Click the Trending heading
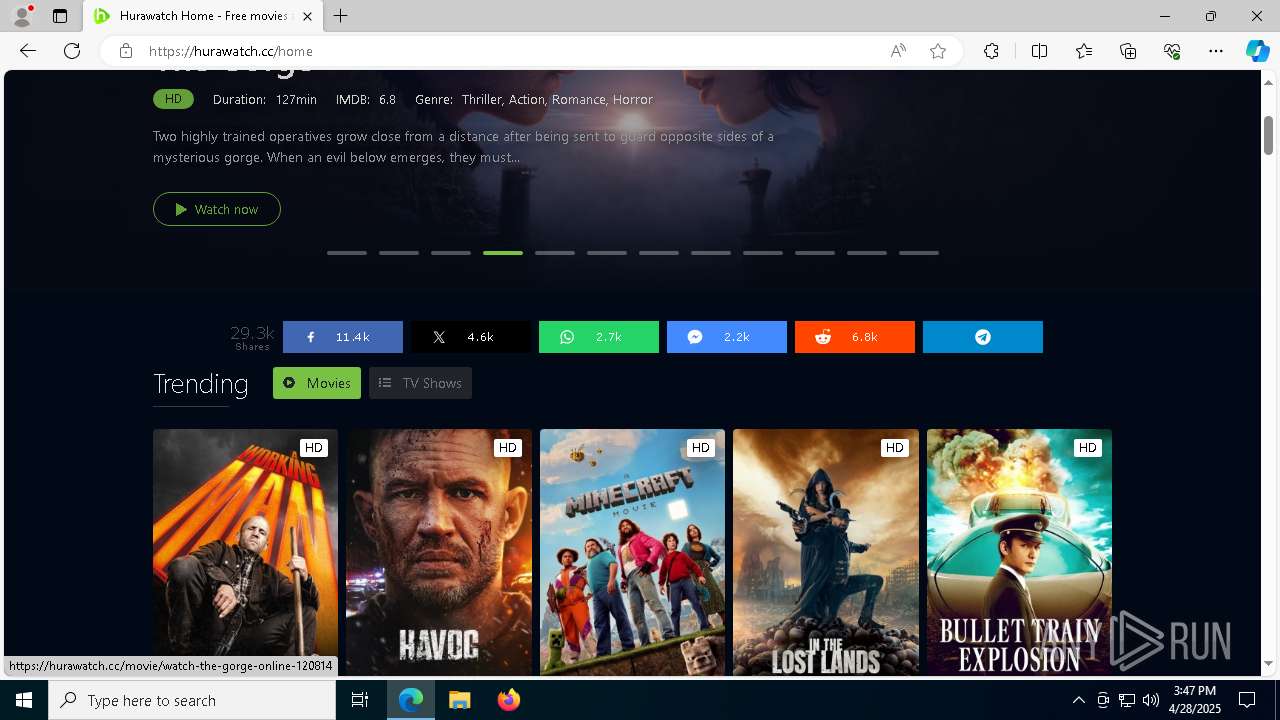Image resolution: width=1280 pixels, height=720 pixels. point(201,384)
